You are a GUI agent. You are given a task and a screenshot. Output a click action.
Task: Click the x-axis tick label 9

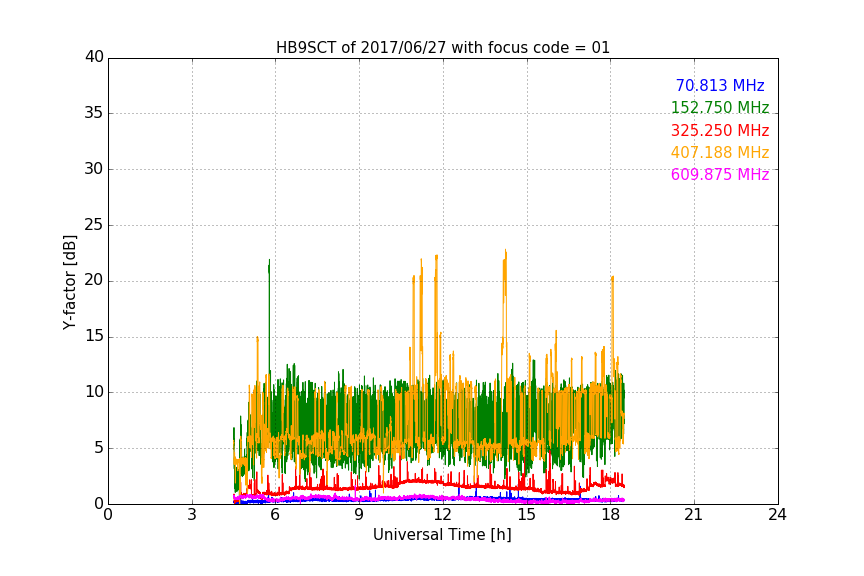coord(359,515)
